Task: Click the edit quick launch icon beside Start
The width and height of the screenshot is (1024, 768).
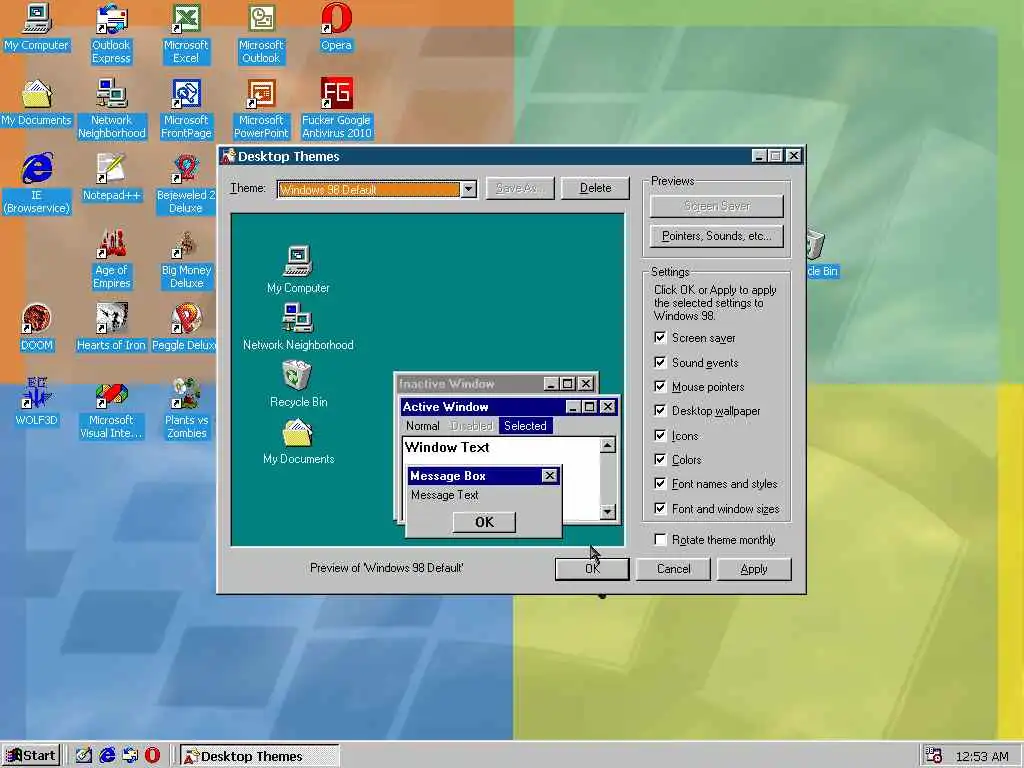Action: 84,756
